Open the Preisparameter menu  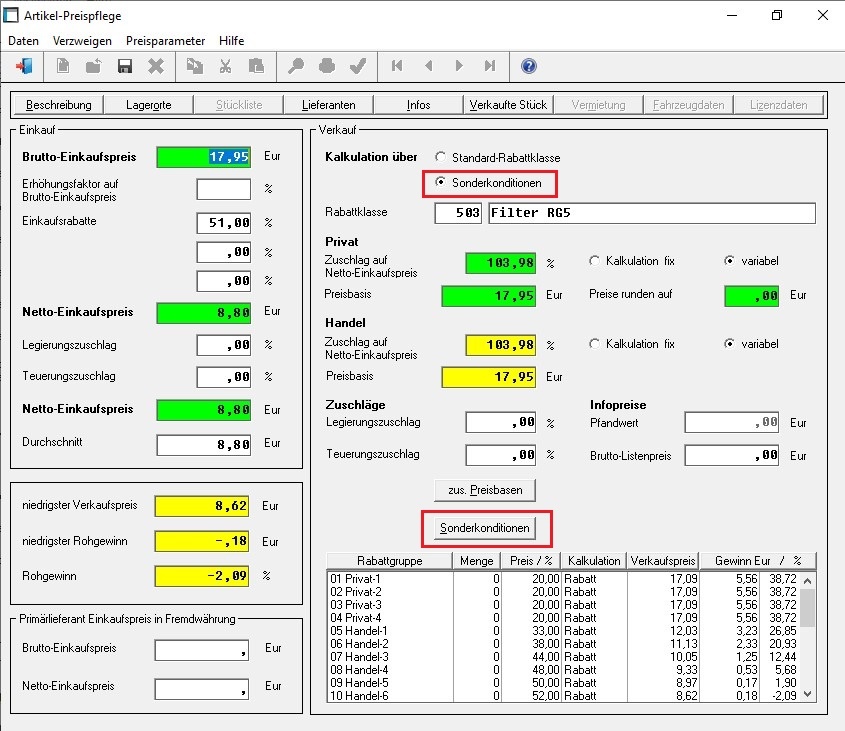point(165,41)
